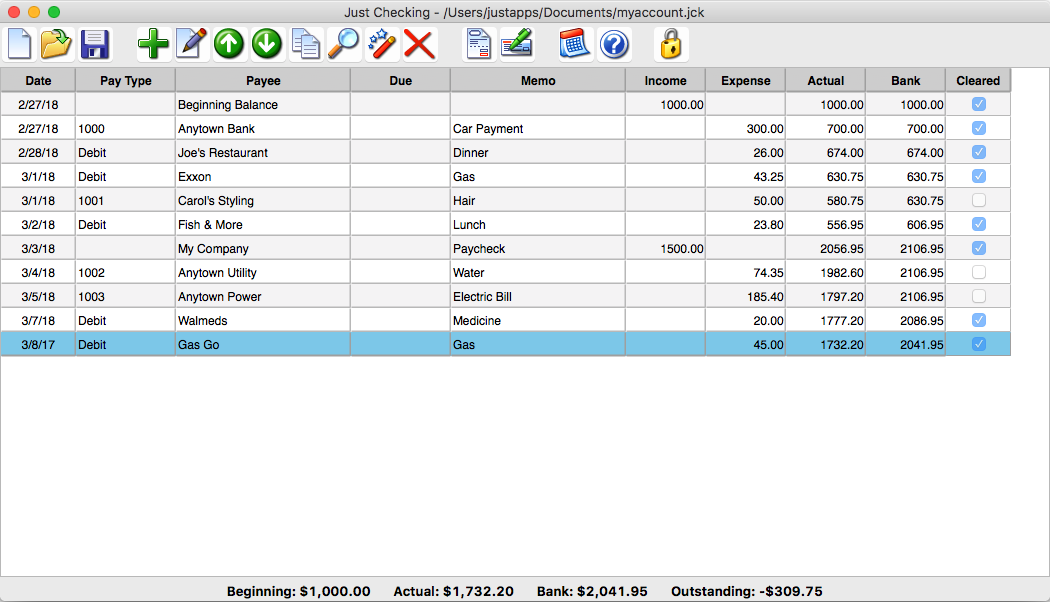Screen dimensions: 1050x602
Task: Click the "Paycheck" memo cell
Action: tap(538, 248)
